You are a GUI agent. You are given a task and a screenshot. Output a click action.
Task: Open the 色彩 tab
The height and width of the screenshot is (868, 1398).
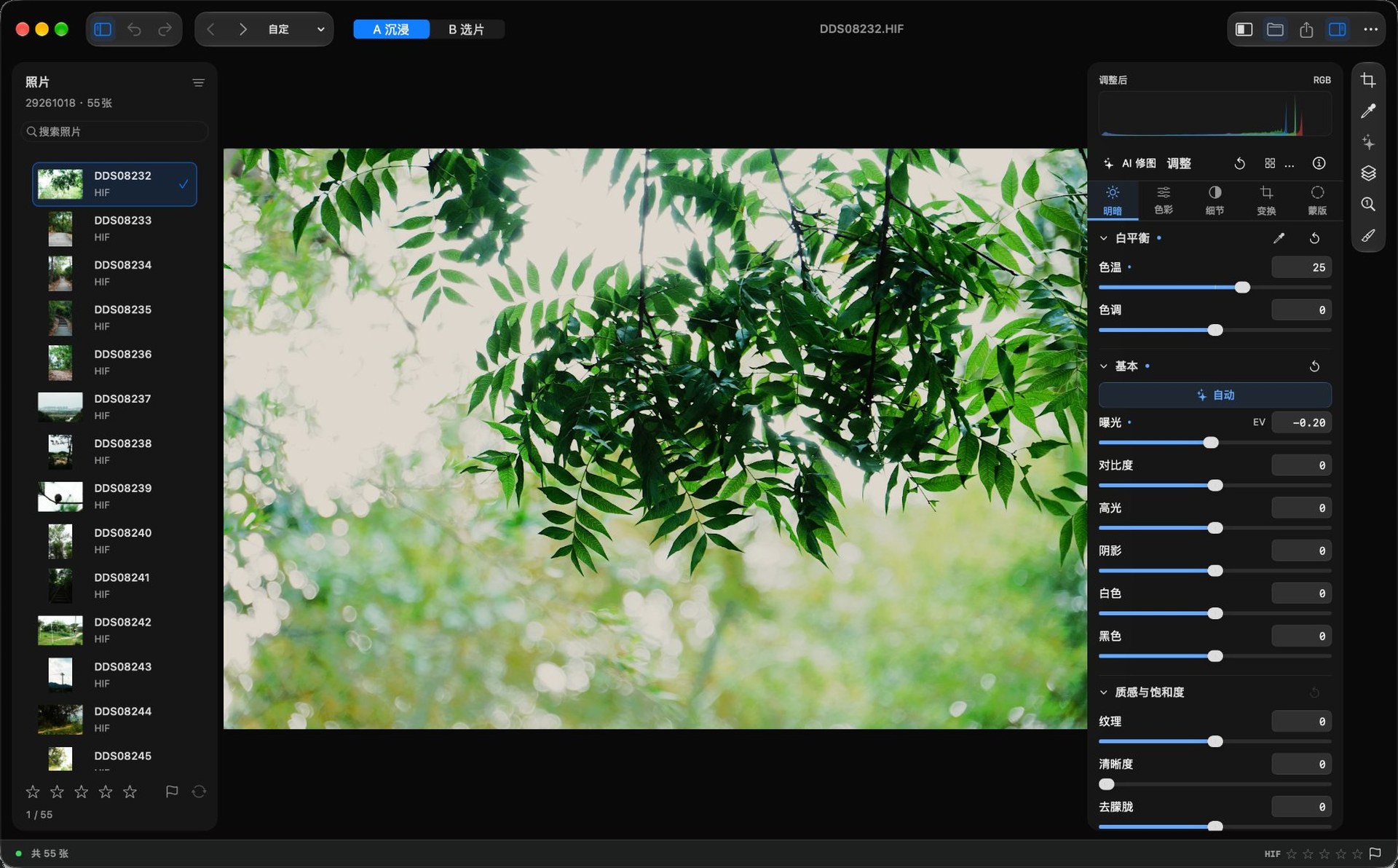click(x=1164, y=200)
